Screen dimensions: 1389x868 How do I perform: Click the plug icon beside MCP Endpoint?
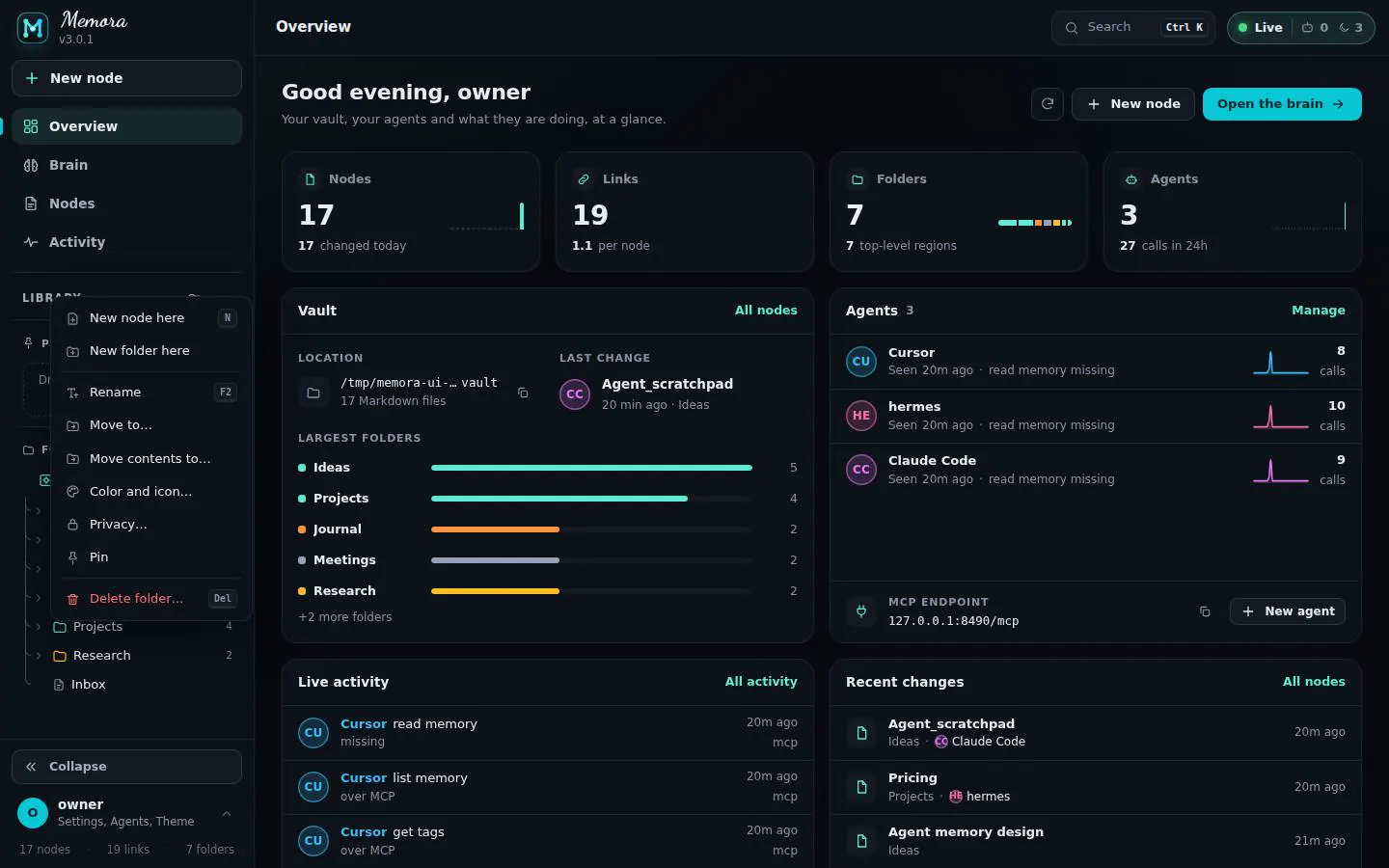pos(861,611)
